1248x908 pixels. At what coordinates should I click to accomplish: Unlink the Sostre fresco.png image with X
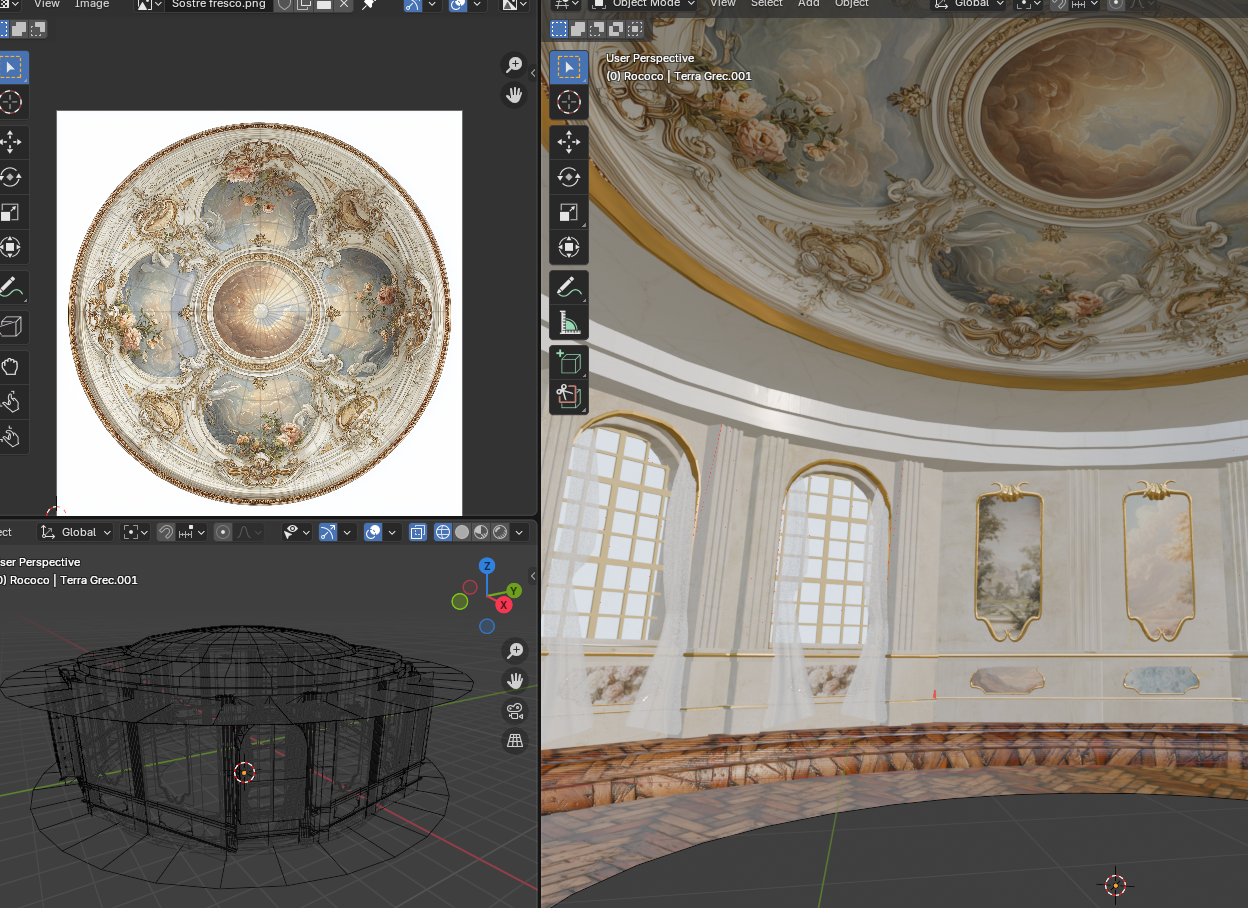pyautogui.click(x=344, y=5)
